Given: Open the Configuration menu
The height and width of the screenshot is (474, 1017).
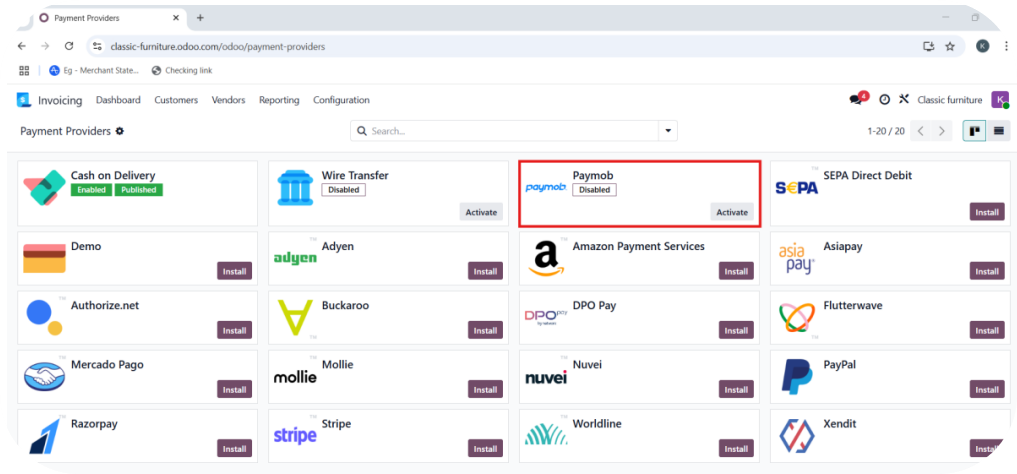Looking at the screenshot, I should tap(341, 100).
